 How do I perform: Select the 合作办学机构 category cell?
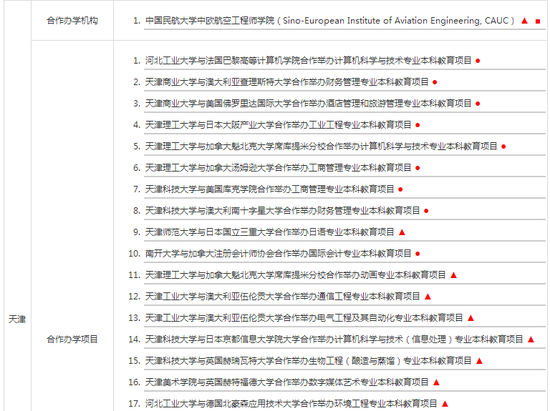[x=72, y=21]
